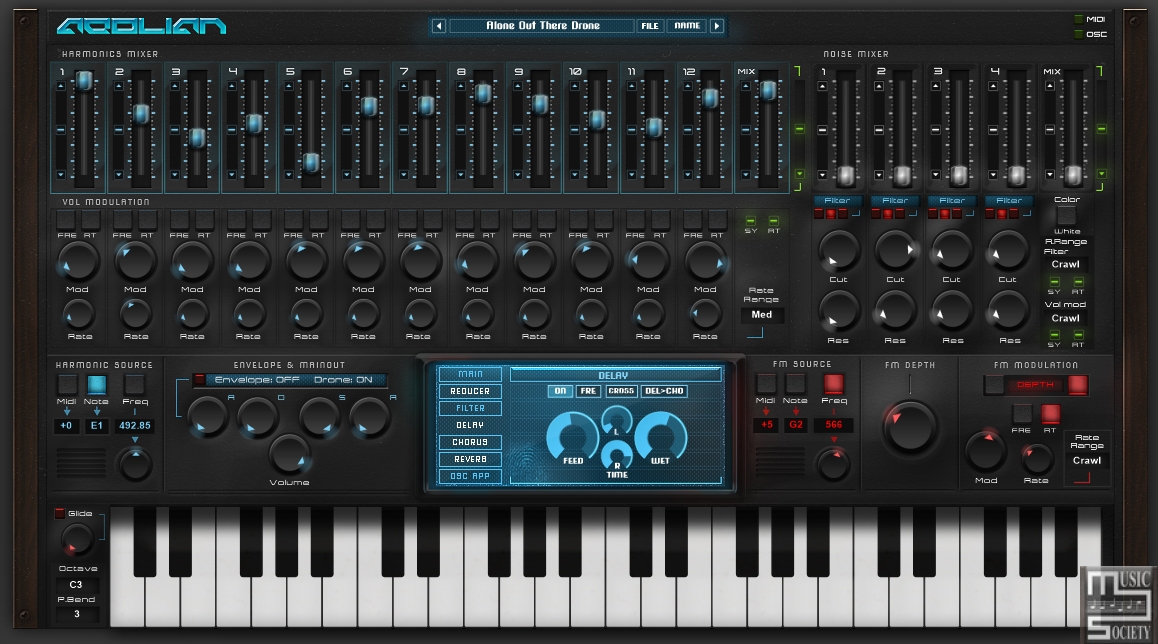
Task: Open FM Source note G2 selector
Action: coord(795,425)
